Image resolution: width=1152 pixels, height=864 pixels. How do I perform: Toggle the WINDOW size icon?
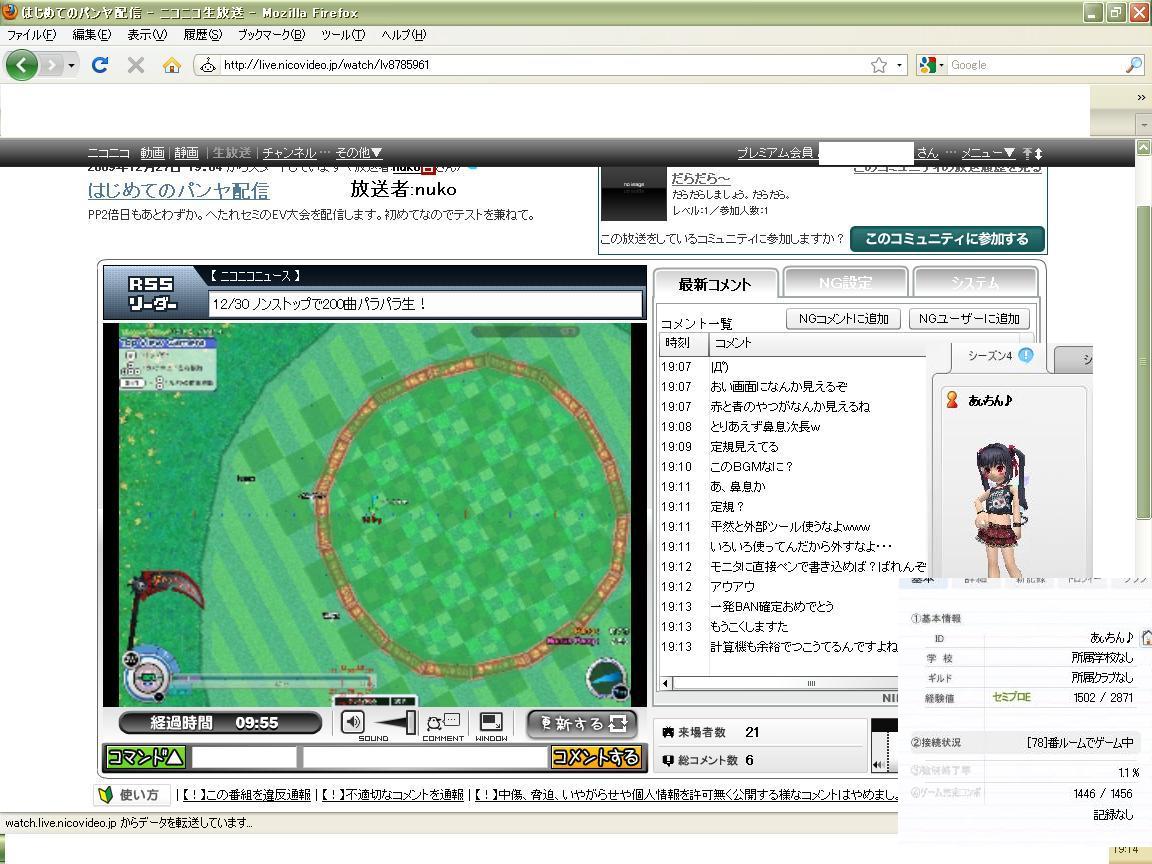(491, 722)
